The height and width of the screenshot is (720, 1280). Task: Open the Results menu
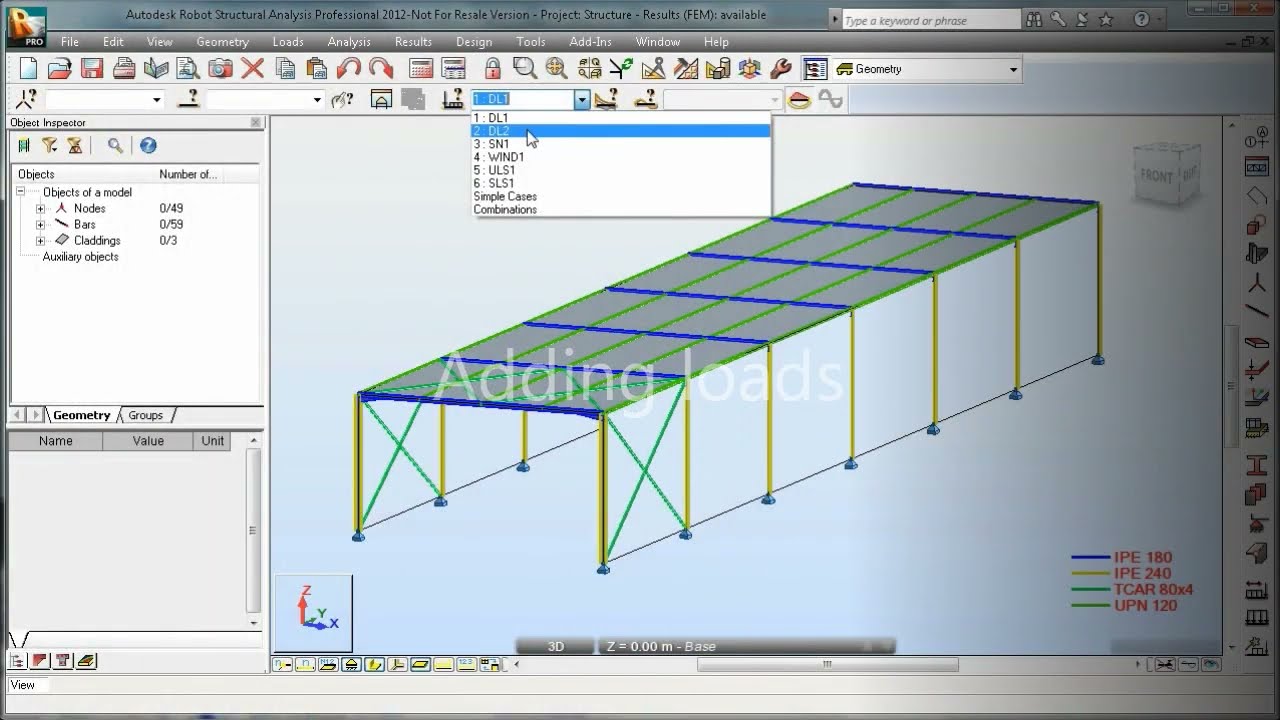coord(413,42)
